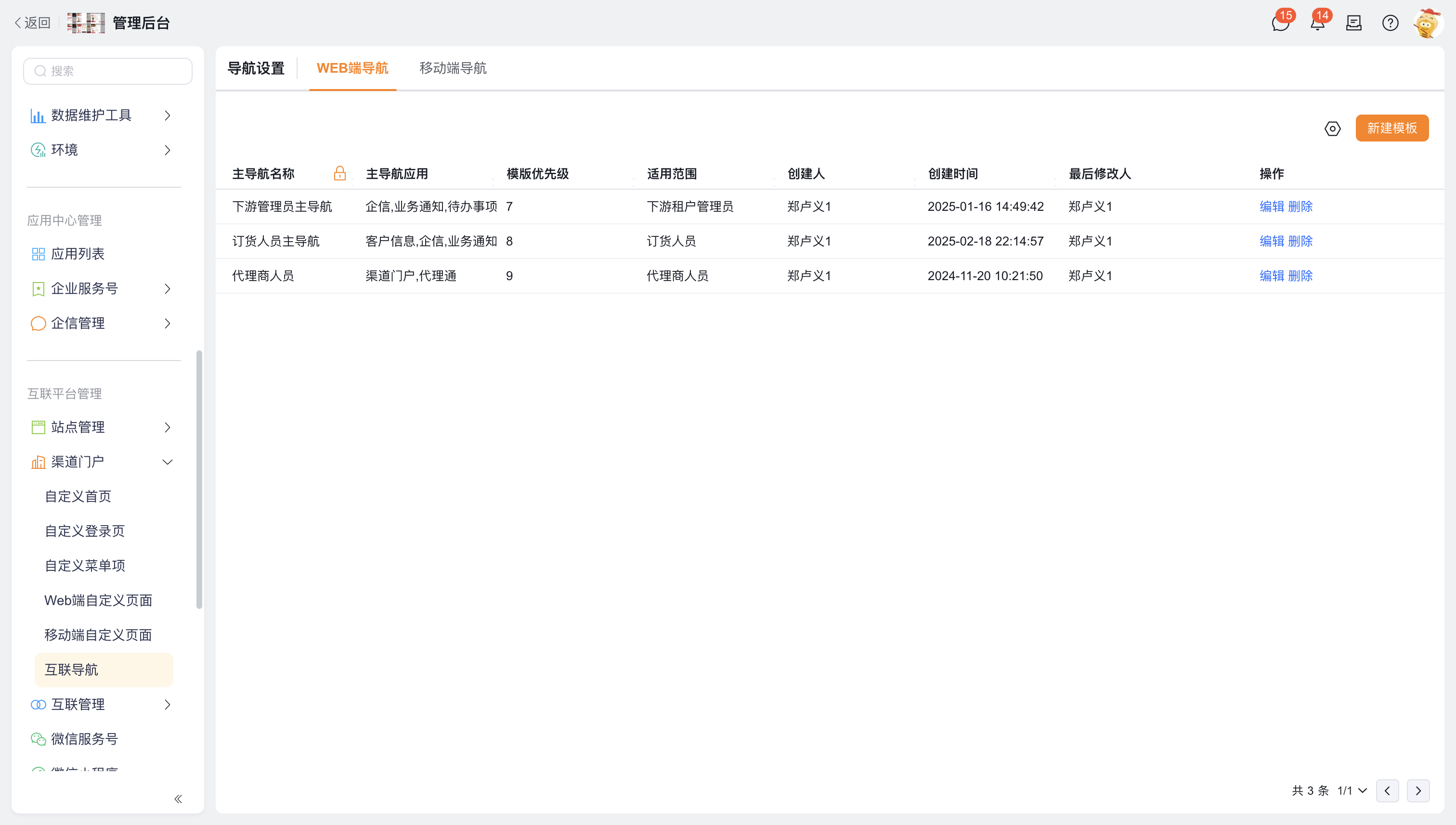Click the 互联管理 linked circles icon

[38, 705]
